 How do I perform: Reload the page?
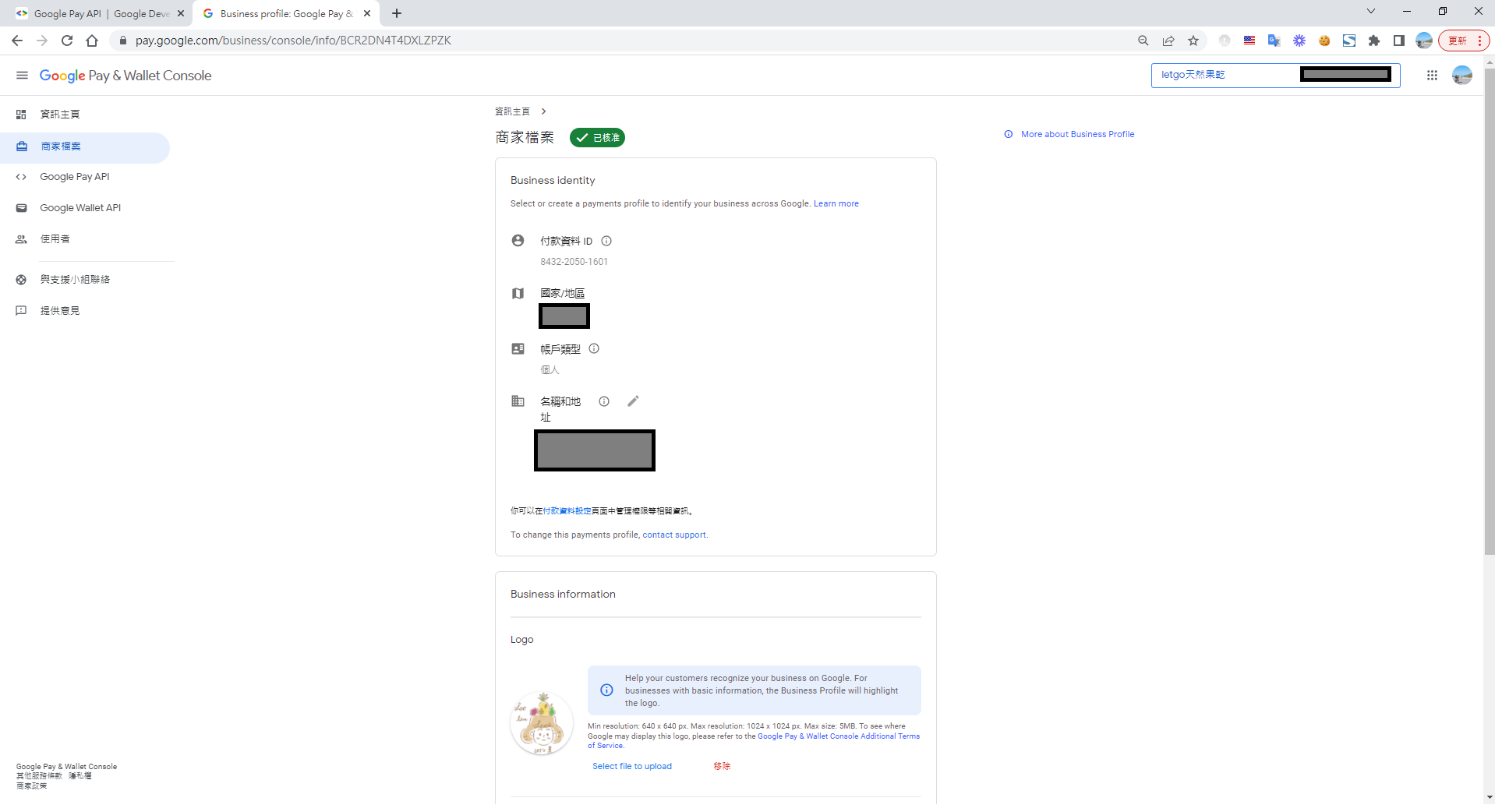click(x=67, y=41)
